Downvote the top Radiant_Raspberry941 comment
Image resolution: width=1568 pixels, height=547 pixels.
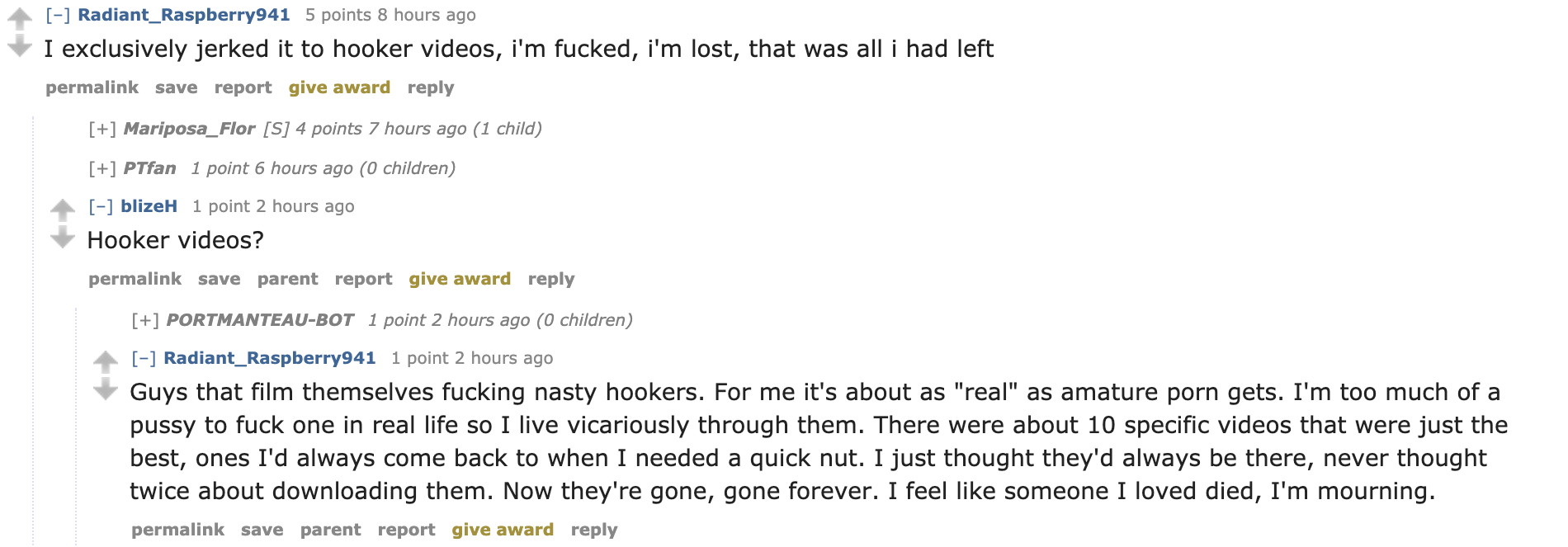pos(19,46)
